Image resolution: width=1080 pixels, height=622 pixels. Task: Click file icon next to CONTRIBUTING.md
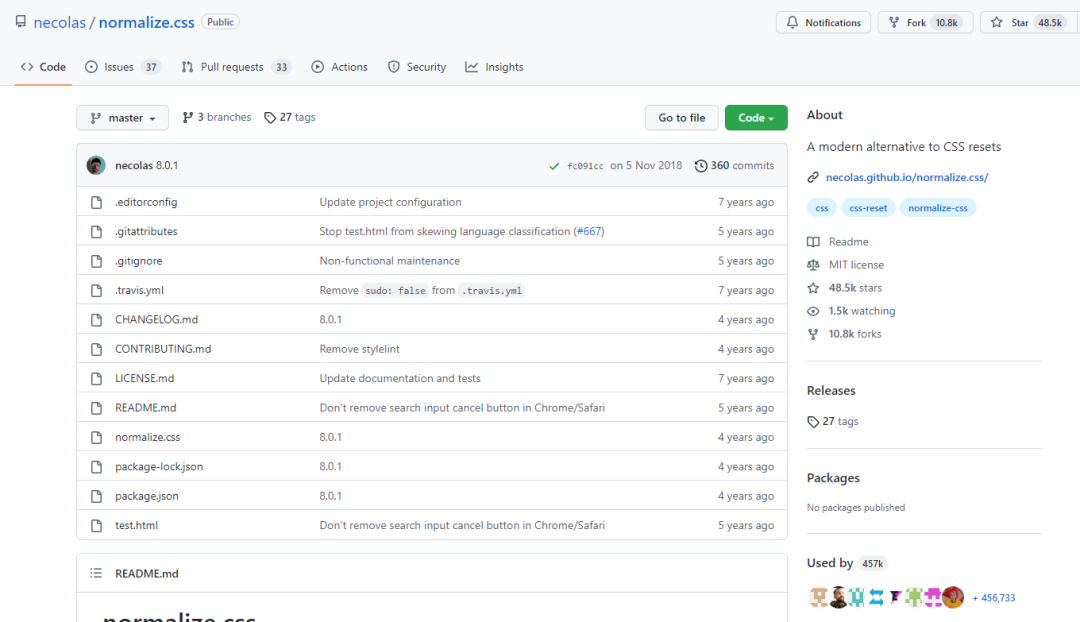(x=96, y=349)
